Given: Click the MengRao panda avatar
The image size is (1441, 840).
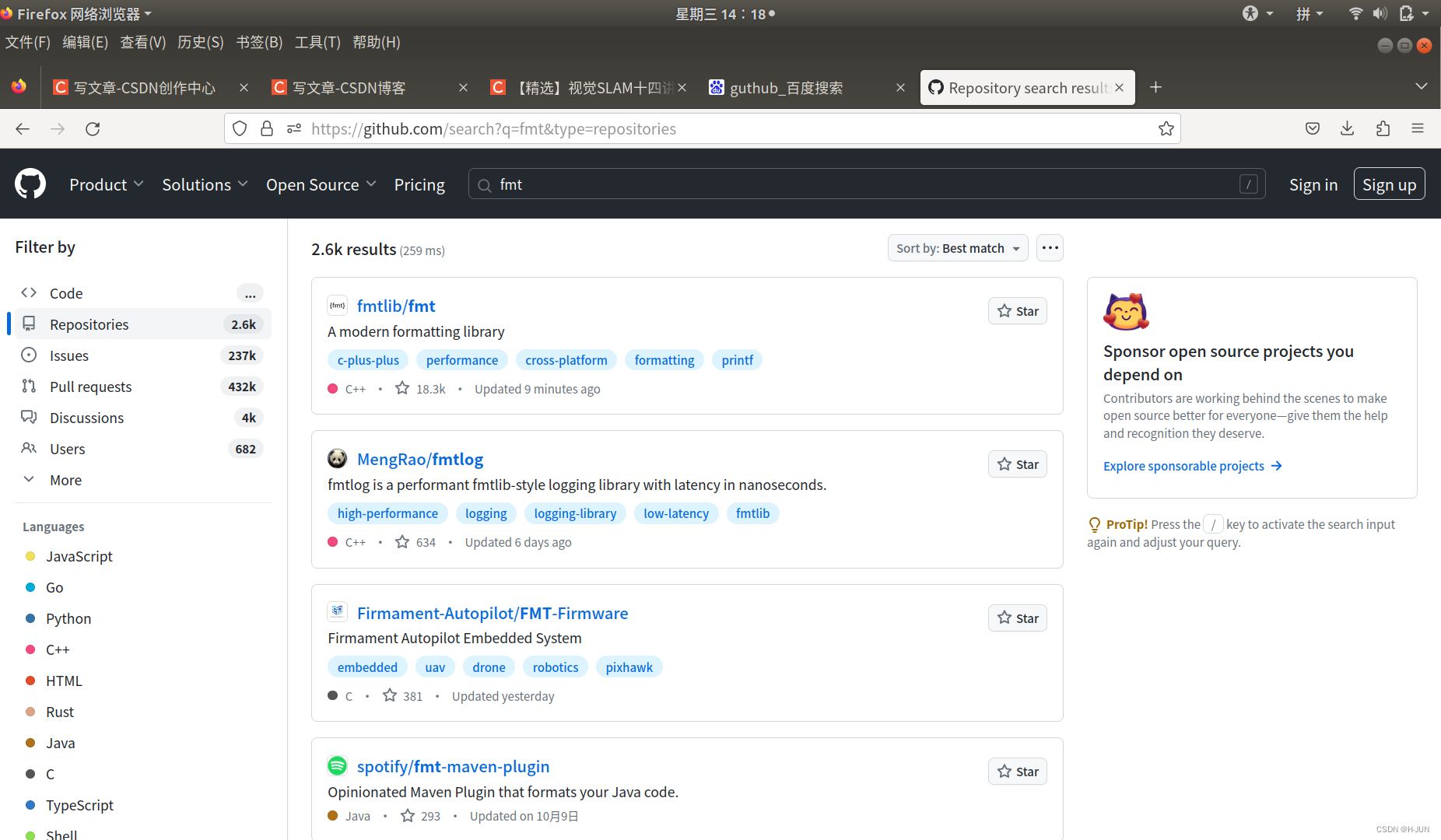Looking at the screenshot, I should point(337,459).
